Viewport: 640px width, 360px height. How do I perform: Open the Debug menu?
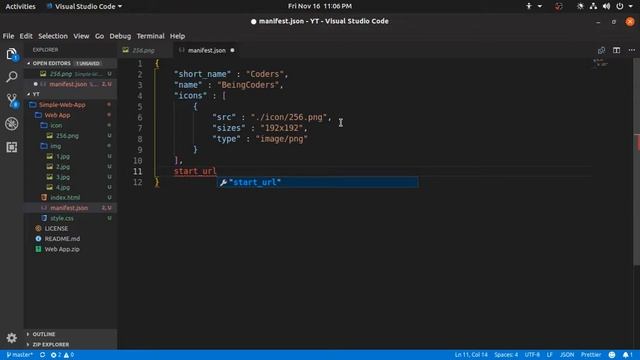(x=120, y=36)
